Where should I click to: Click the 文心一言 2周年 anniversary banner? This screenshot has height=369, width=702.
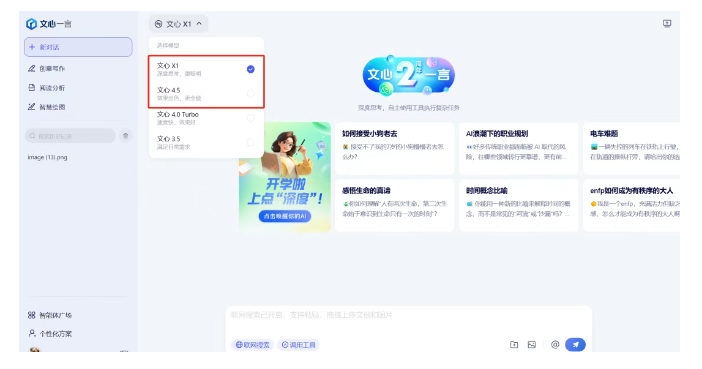408,76
